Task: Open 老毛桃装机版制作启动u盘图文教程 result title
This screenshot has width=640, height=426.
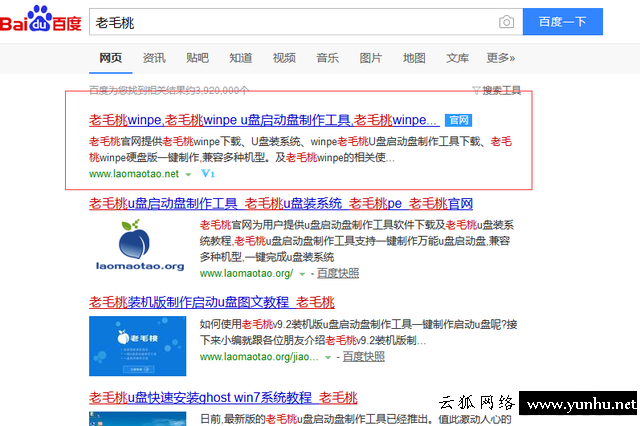Action: pyautogui.click(x=212, y=302)
